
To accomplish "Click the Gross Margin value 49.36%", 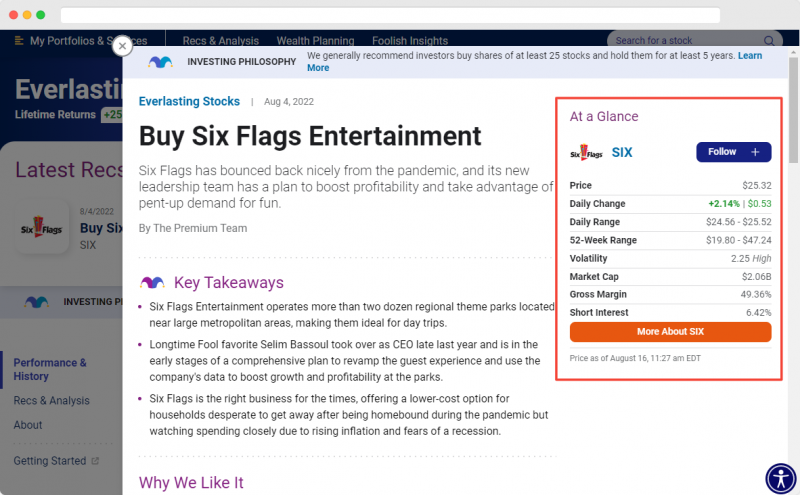I will coord(756,294).
